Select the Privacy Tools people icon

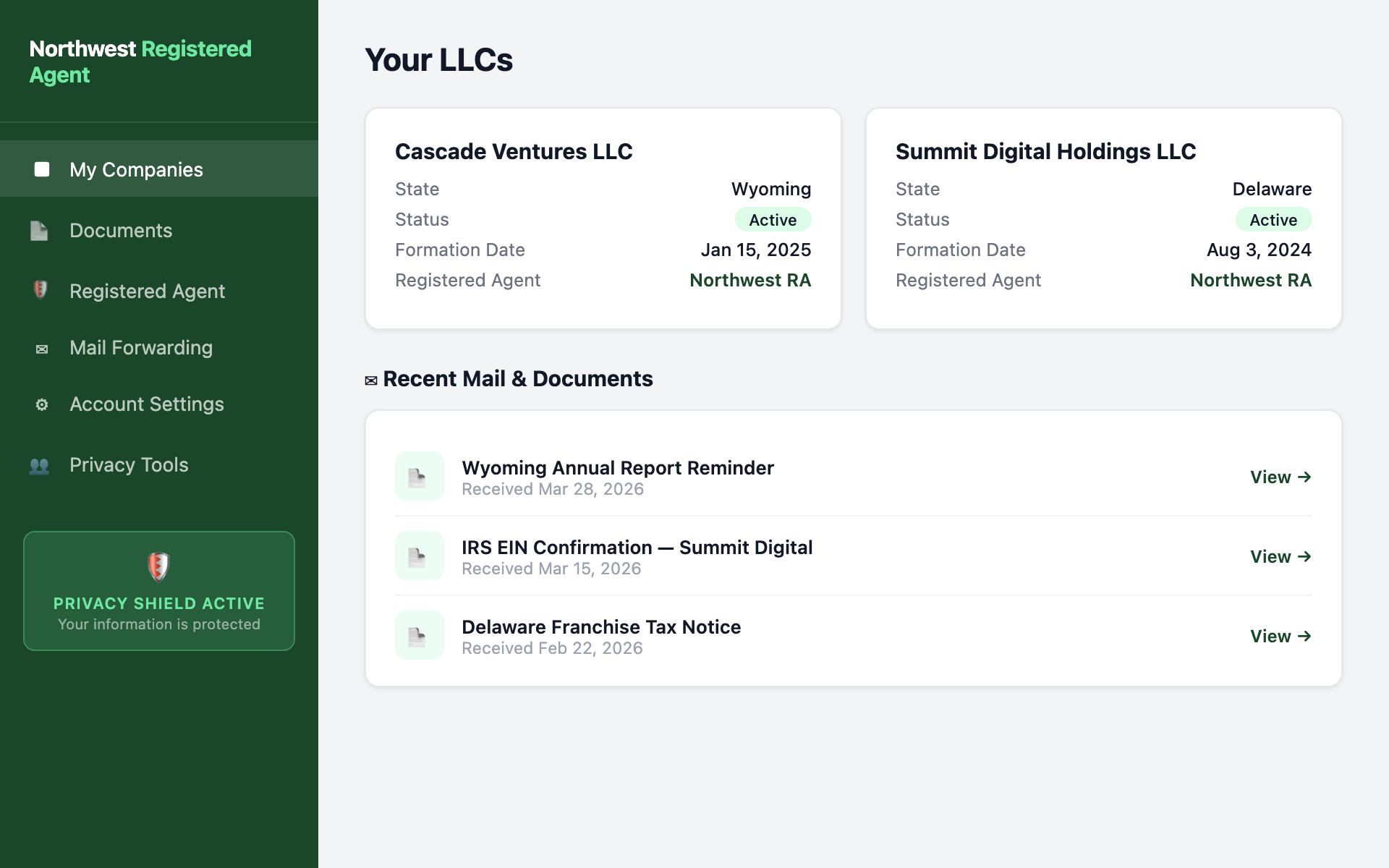[x=41, y=465]
